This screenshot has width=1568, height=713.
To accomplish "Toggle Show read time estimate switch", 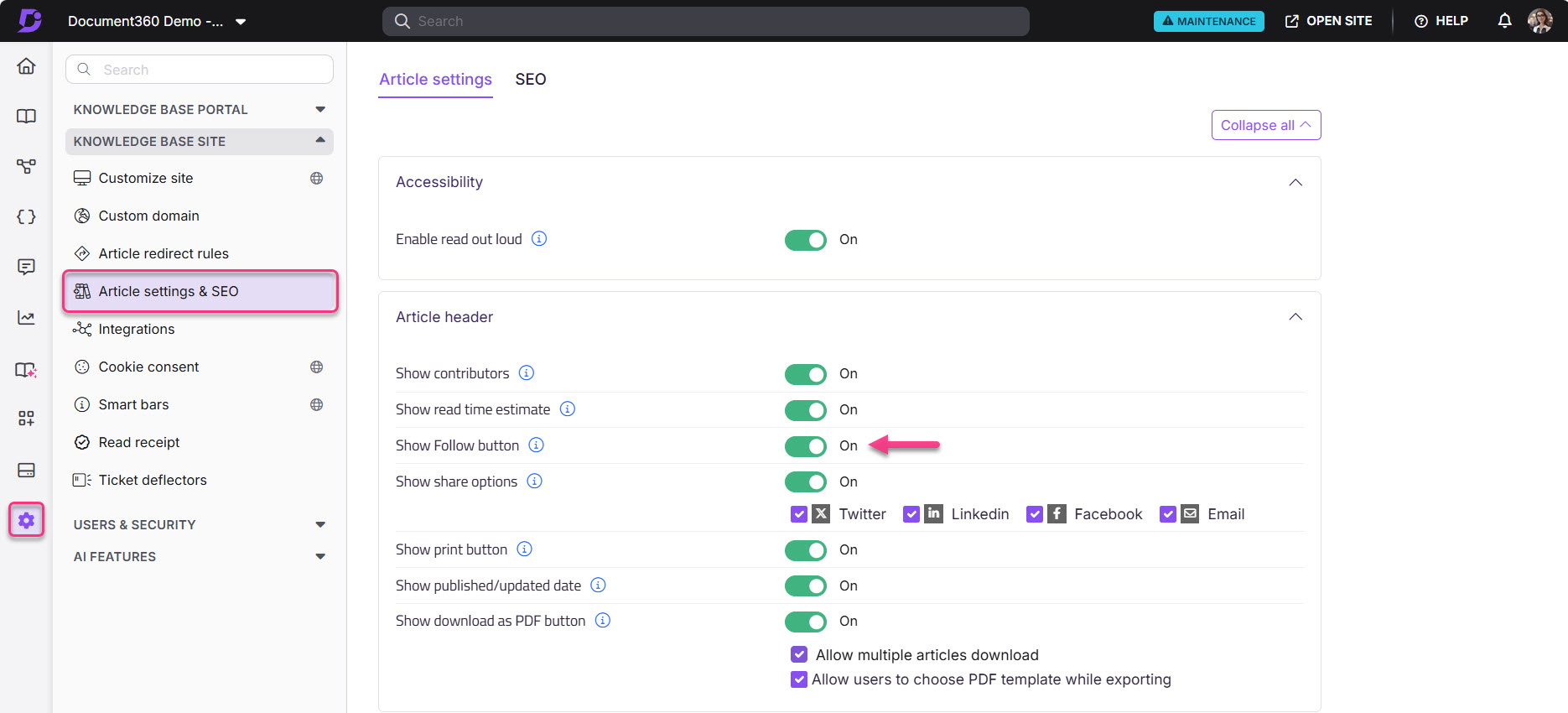I will pos(806,410).
